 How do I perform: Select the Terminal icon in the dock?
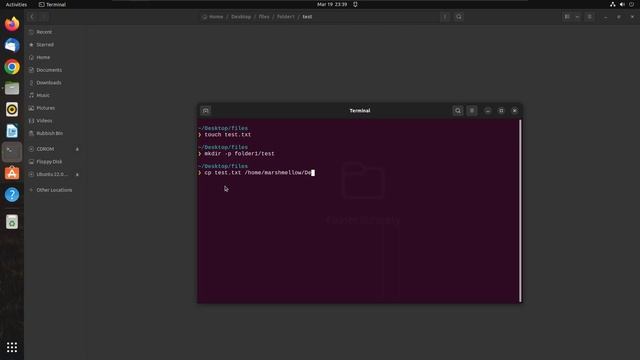click(x=12, y=152)
